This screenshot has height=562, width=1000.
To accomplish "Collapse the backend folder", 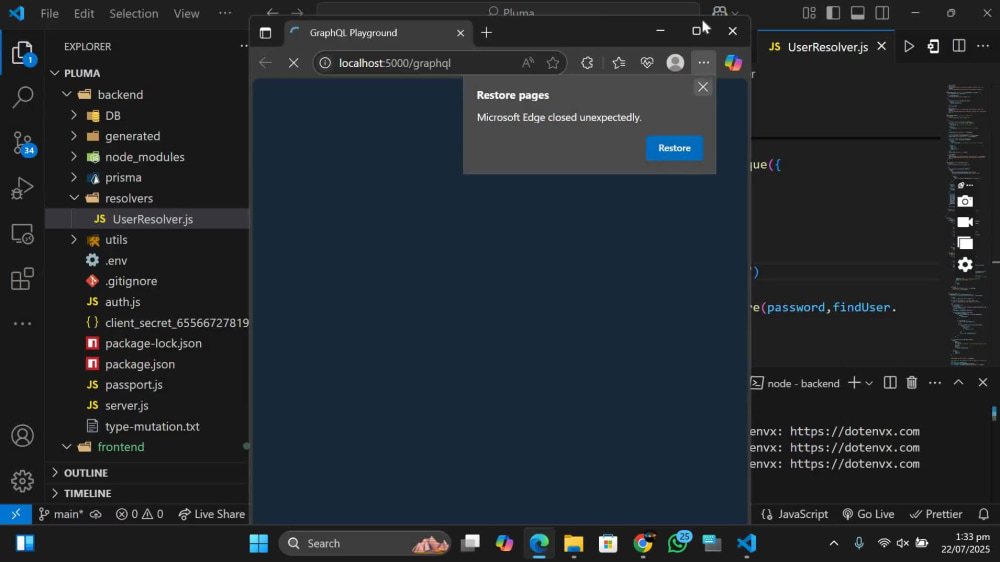I will pos(67,94).
